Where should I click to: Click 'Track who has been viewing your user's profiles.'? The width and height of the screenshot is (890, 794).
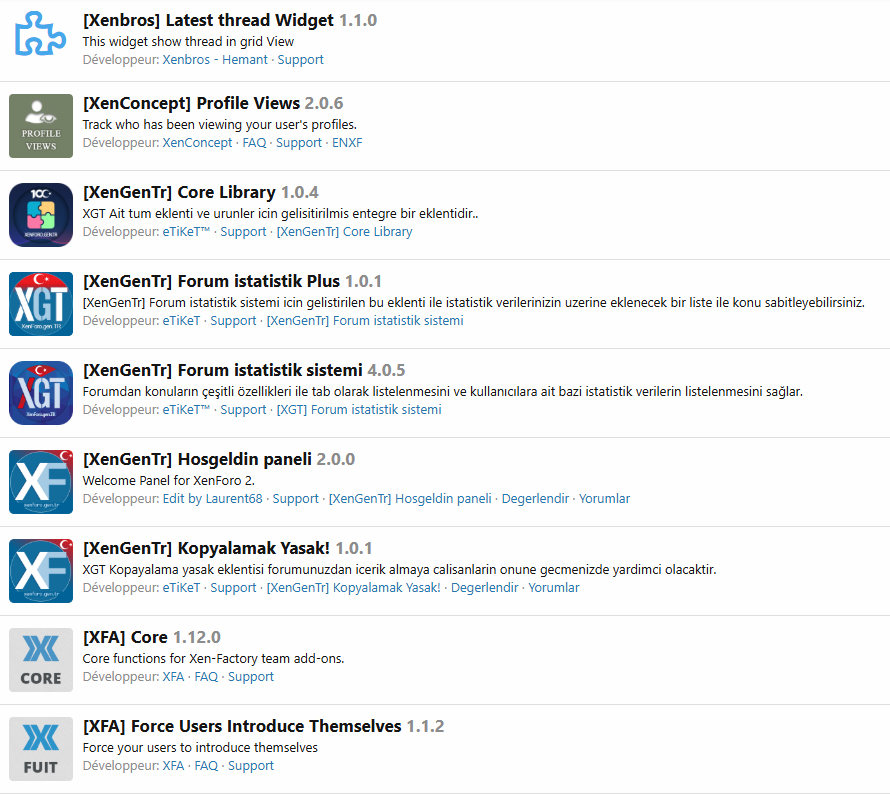coord(220,125)
